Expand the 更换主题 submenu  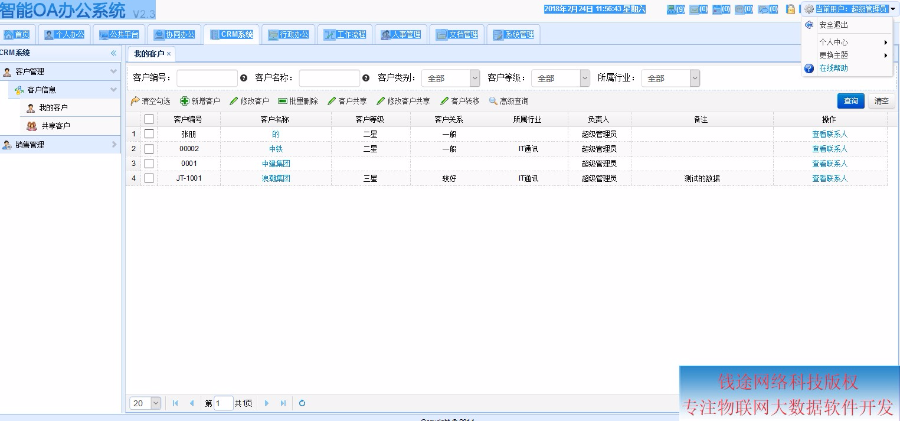click(848, 55)
